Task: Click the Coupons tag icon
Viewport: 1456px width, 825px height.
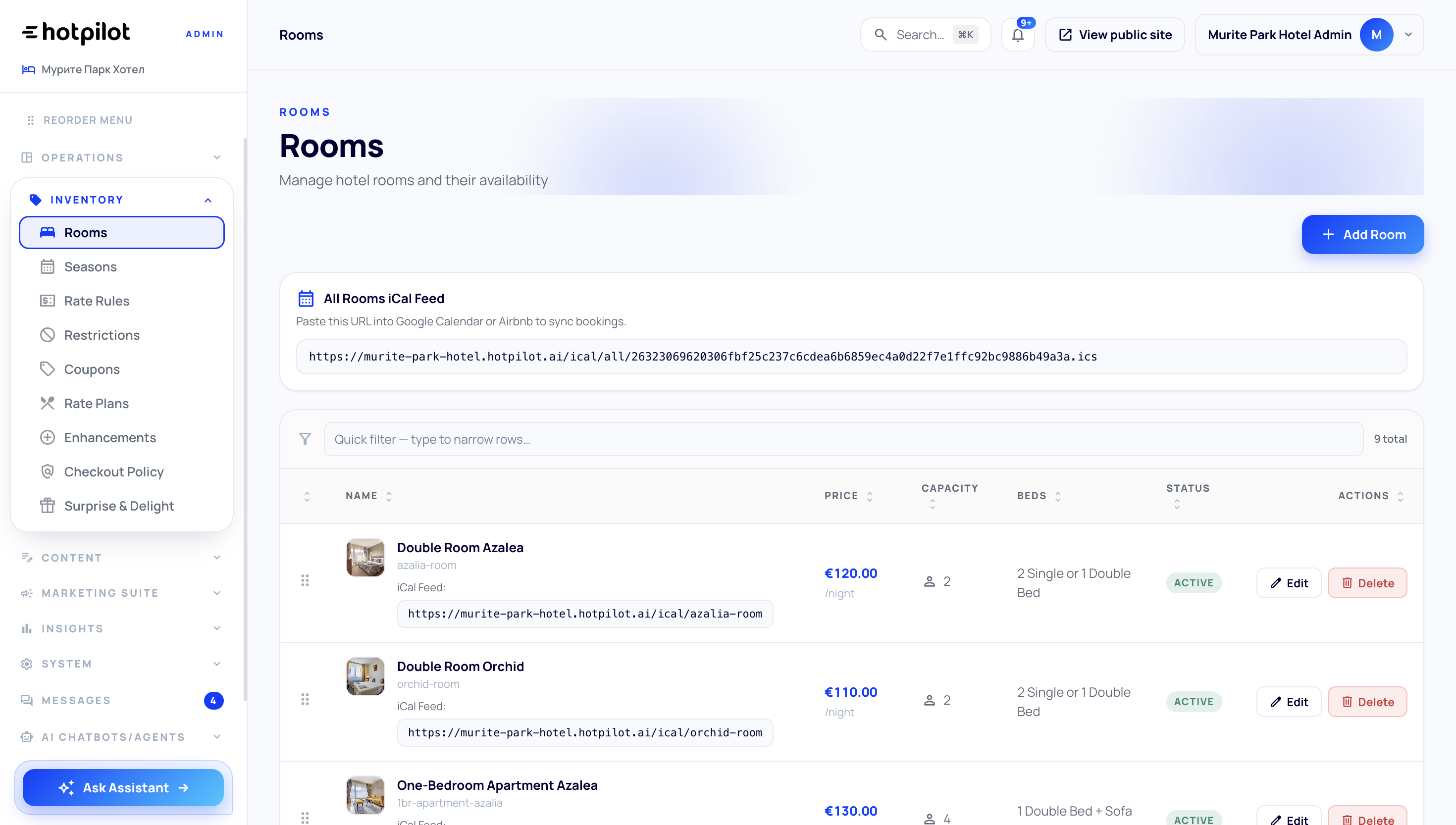Action: pos(48,369)
